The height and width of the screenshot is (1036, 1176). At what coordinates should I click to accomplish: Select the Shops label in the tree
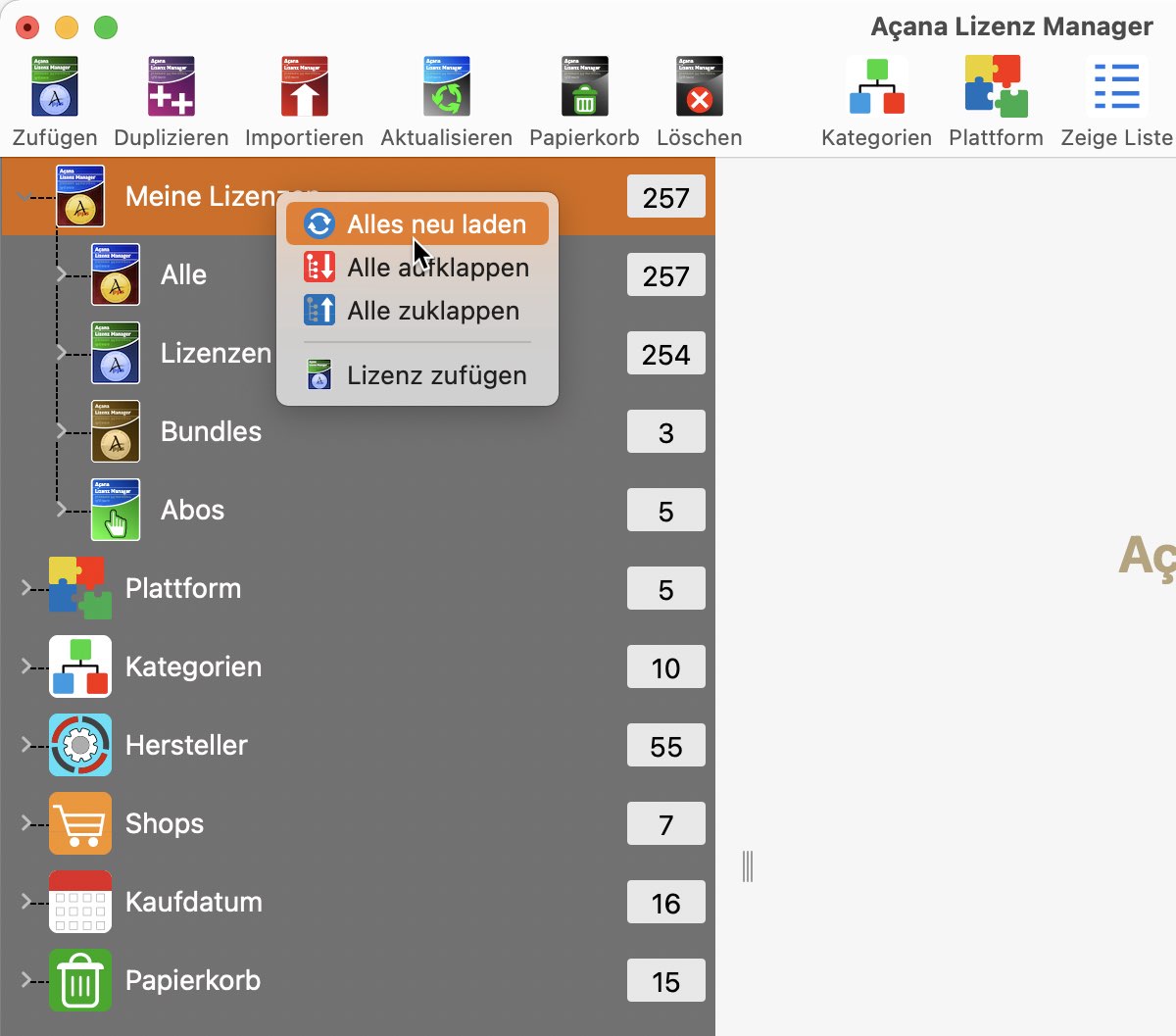(165, 823)
